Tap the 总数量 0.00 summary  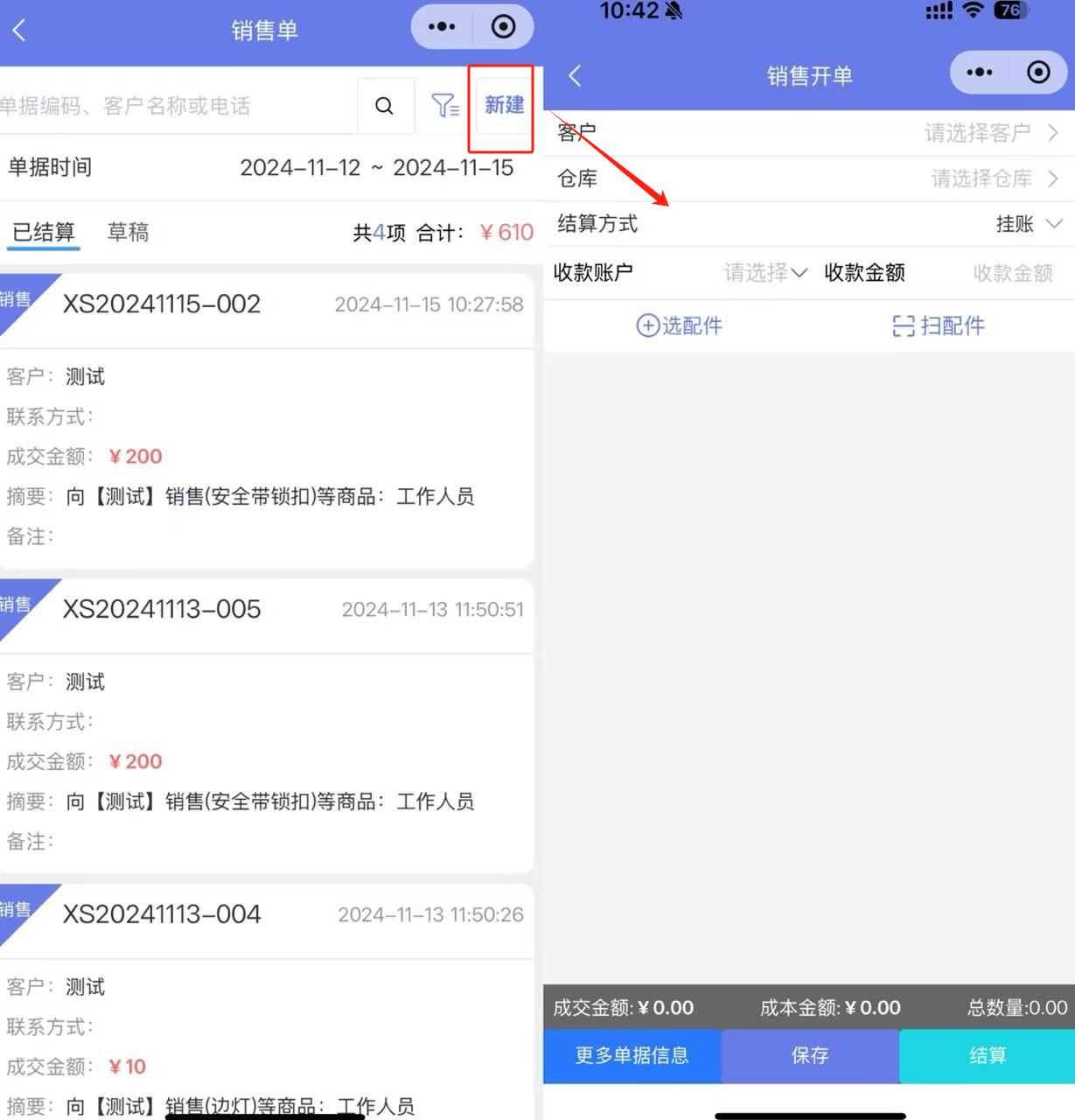pos(1017,1008)
